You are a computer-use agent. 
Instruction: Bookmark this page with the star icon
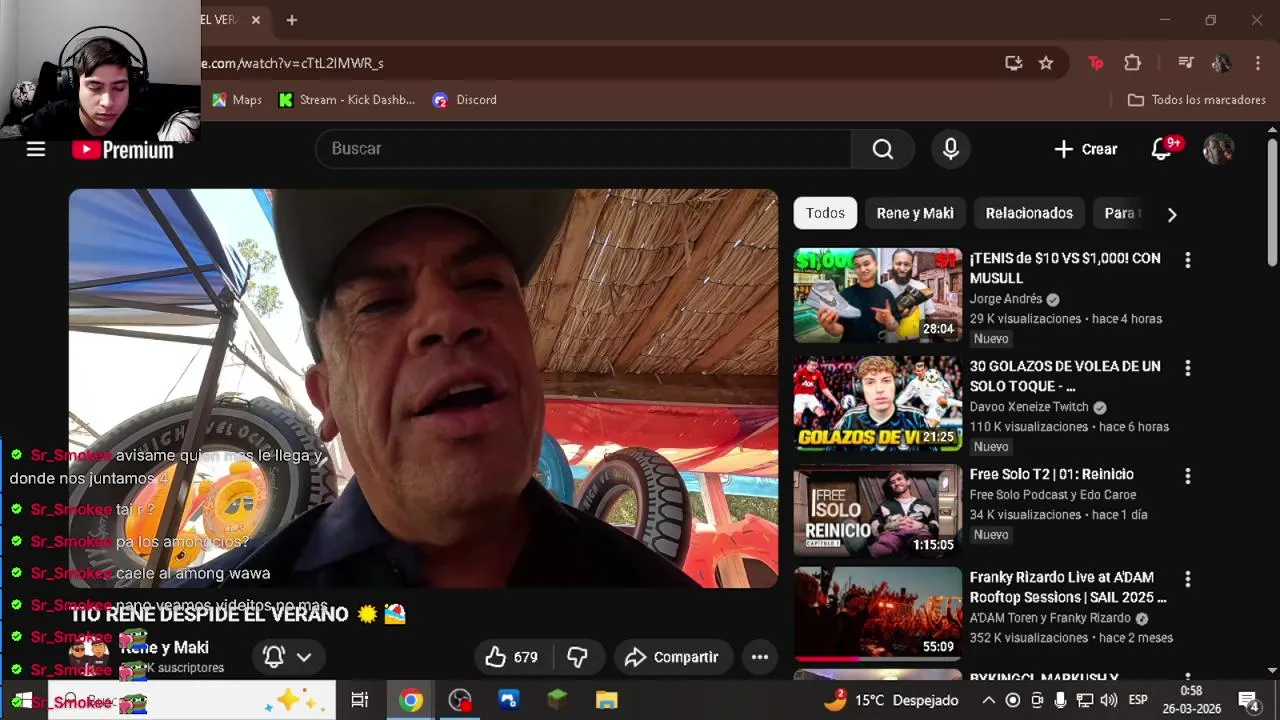1046,63
